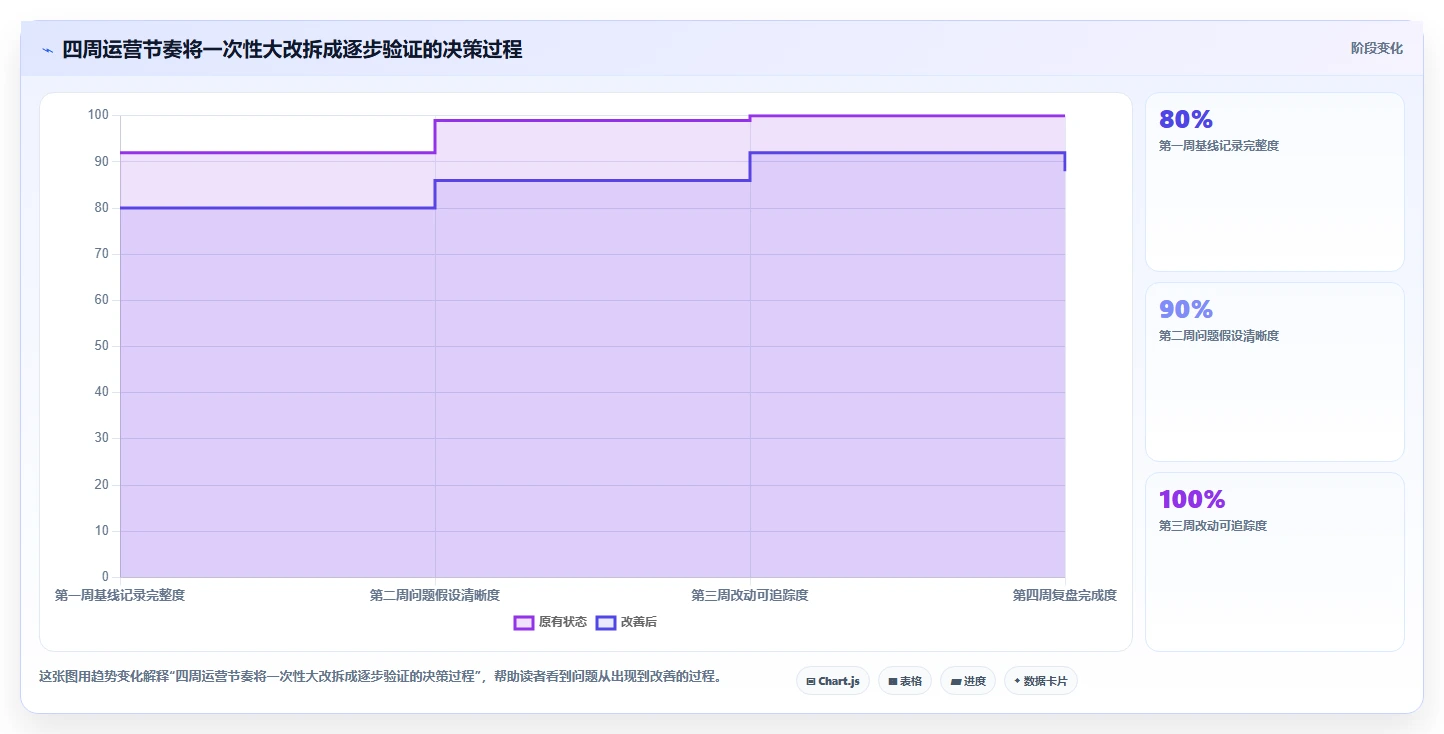Screen dimensions: 1444x734
Task: Click x-axis label 第三周改动可追踪度
Action: tap(750, 595)
